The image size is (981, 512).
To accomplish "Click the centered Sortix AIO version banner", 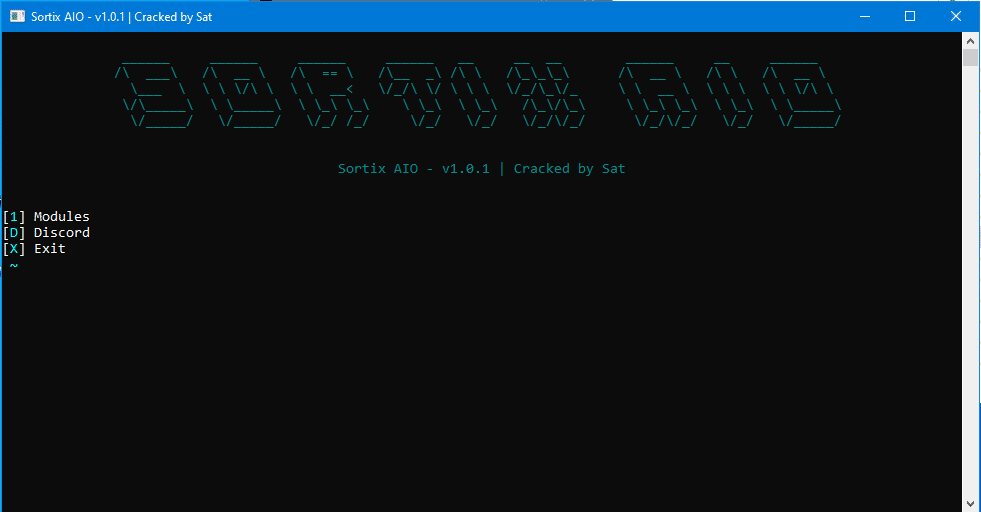I will 481,168.
